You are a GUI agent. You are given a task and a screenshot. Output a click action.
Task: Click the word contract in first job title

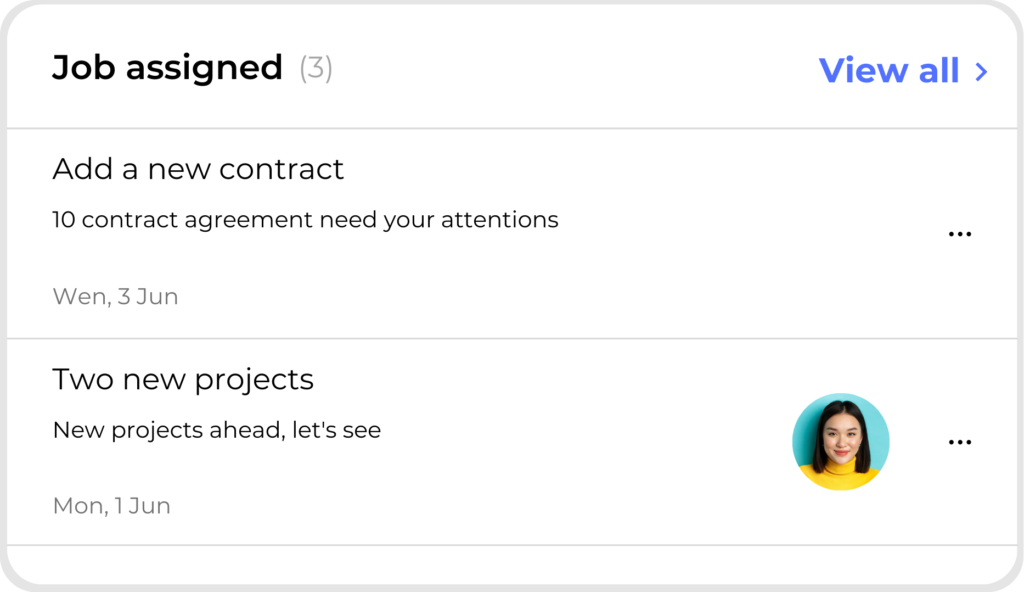pyautogui.click(x=281, y=169)
